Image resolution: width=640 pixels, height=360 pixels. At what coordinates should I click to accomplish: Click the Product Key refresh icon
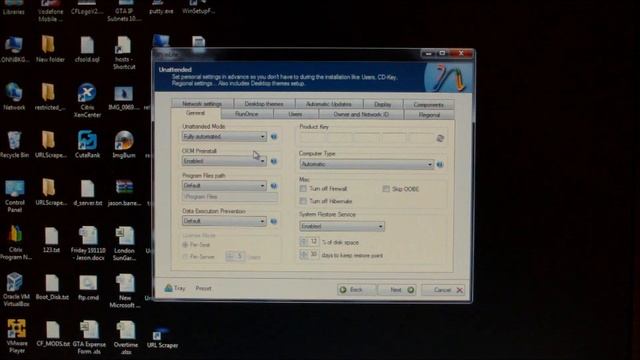[440, 138]
